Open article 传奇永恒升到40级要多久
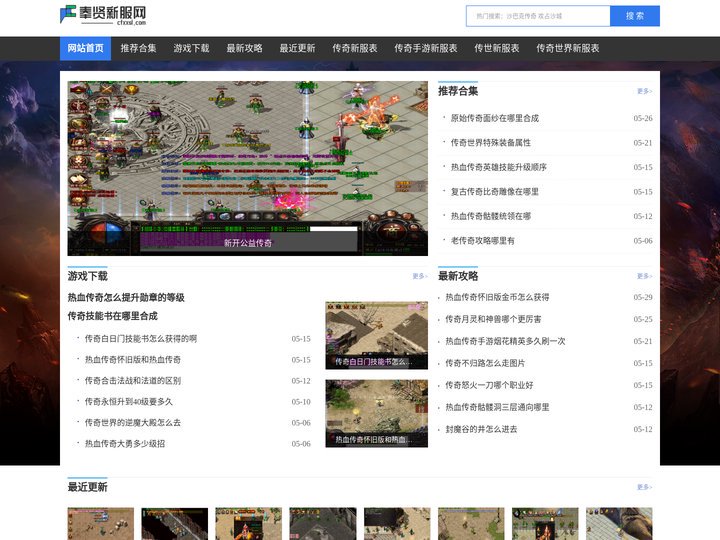 129,402
